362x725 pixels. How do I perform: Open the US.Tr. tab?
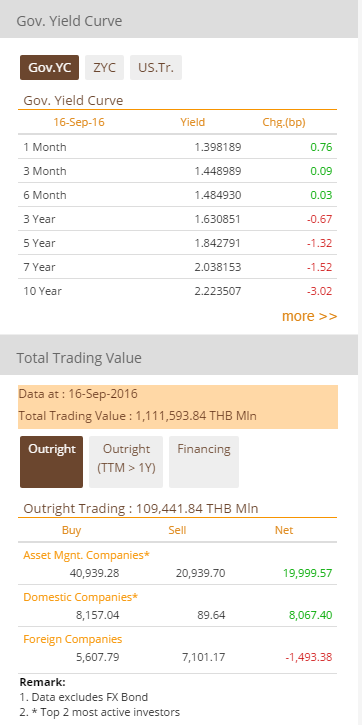point(156,68)
